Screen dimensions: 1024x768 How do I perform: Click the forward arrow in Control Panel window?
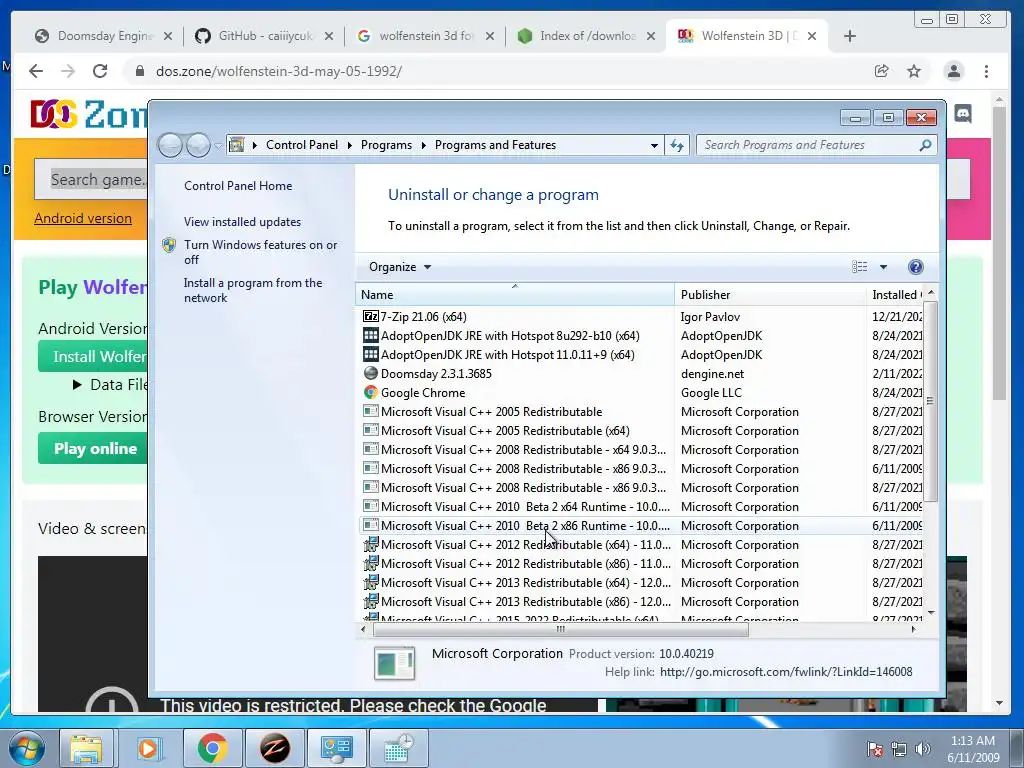[198, 145]
